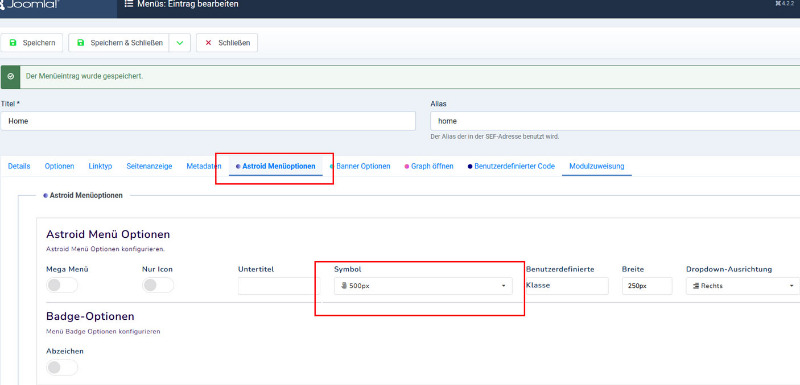Click the green checkmark in the saved message
The height and width of the screenshot is (385, 800).
click(11, 76)
